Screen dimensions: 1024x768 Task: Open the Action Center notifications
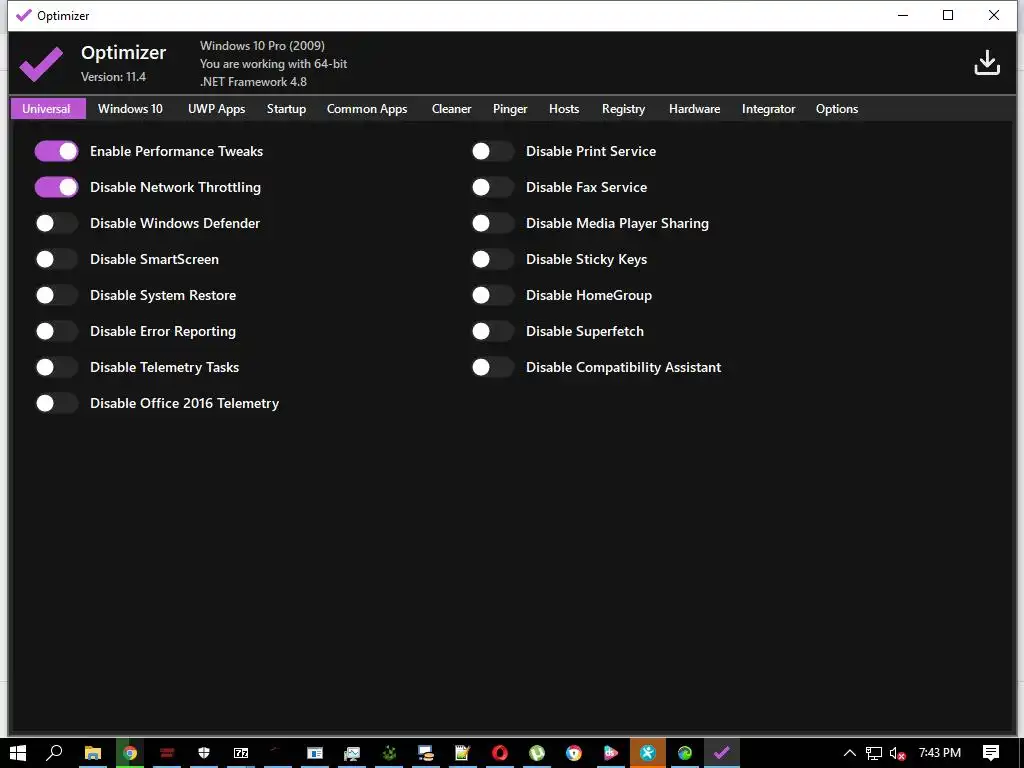(991, 753)
